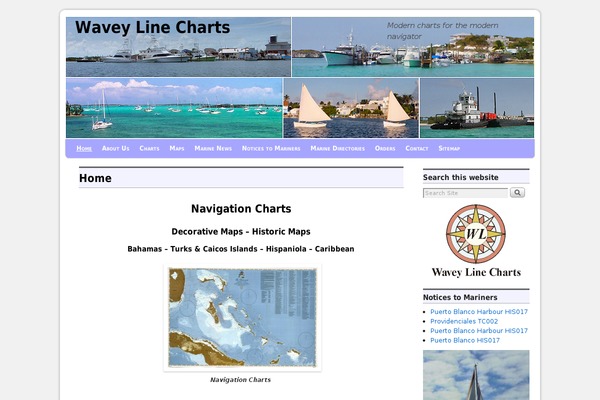Click the Wavey Line Charts compass logo
600x400 pixels.
(476, 241)
